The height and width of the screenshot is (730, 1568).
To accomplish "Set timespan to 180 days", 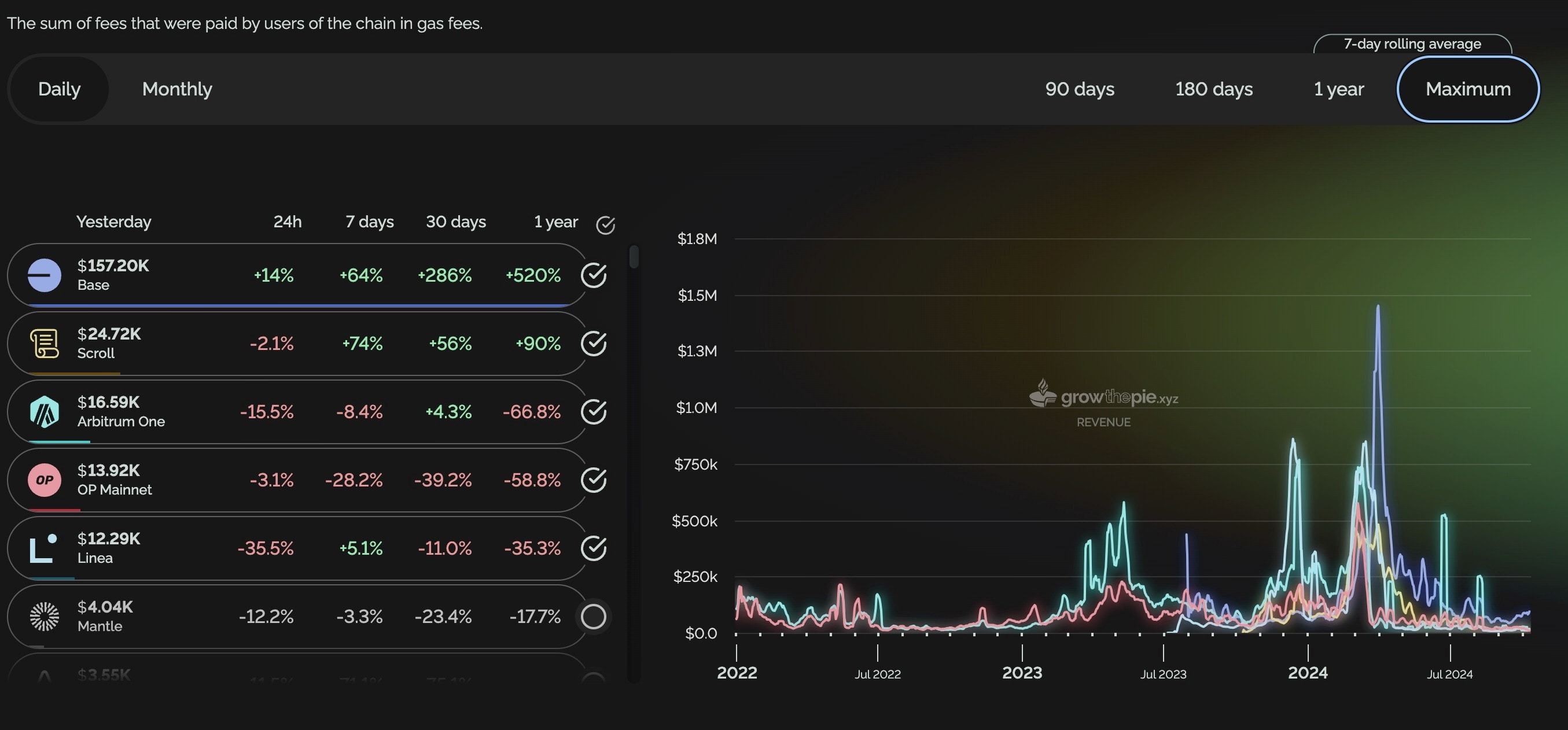I will tap(1213, 90).
